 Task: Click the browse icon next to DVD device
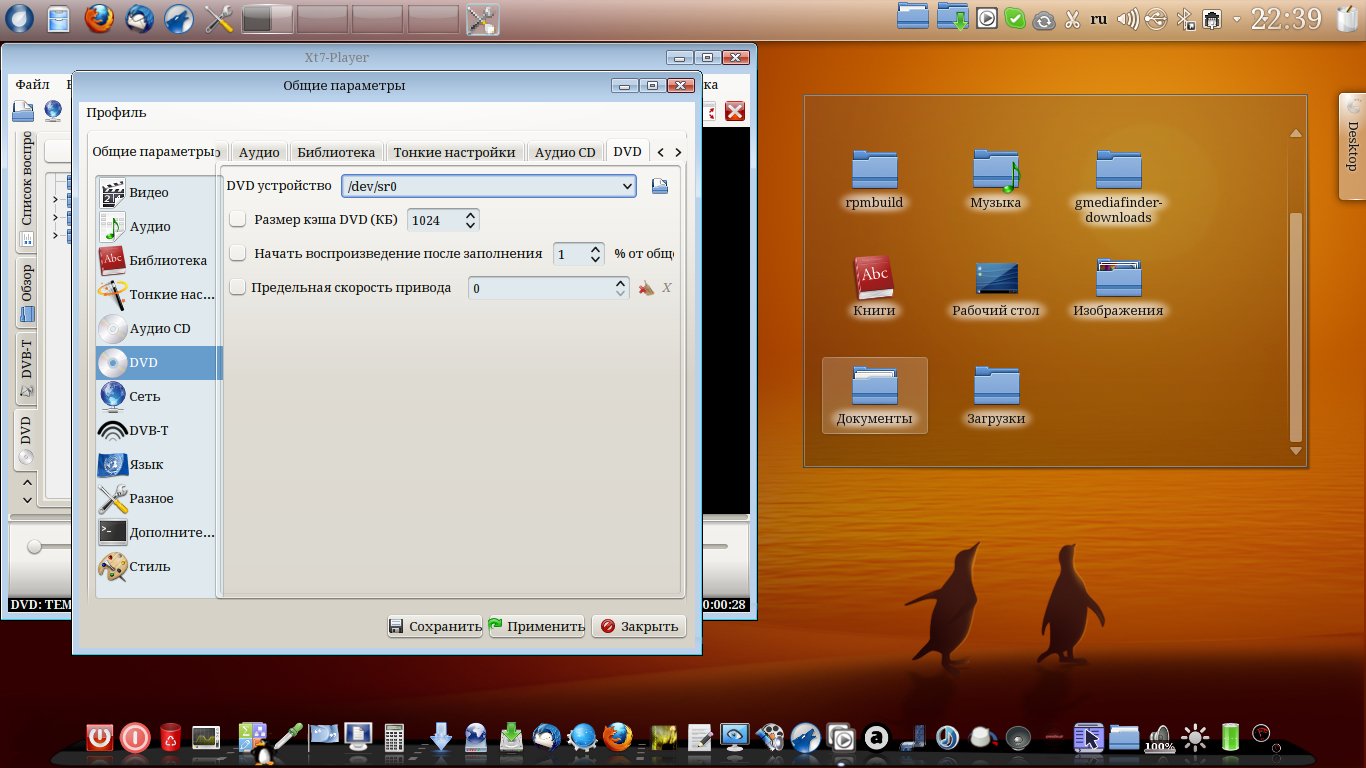(x=660, y=186)
